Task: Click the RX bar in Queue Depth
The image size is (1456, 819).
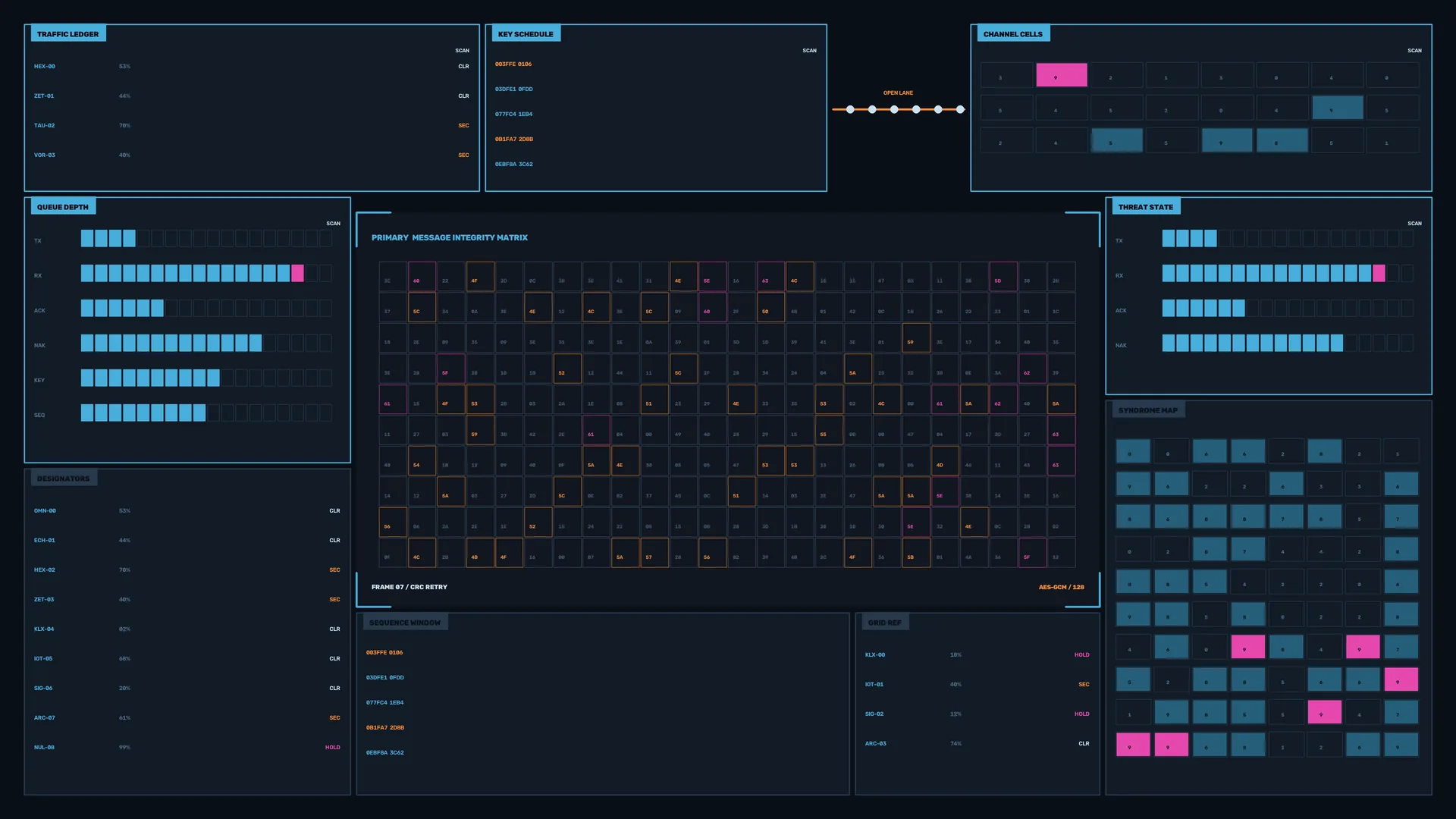Action: click(206, 274)
